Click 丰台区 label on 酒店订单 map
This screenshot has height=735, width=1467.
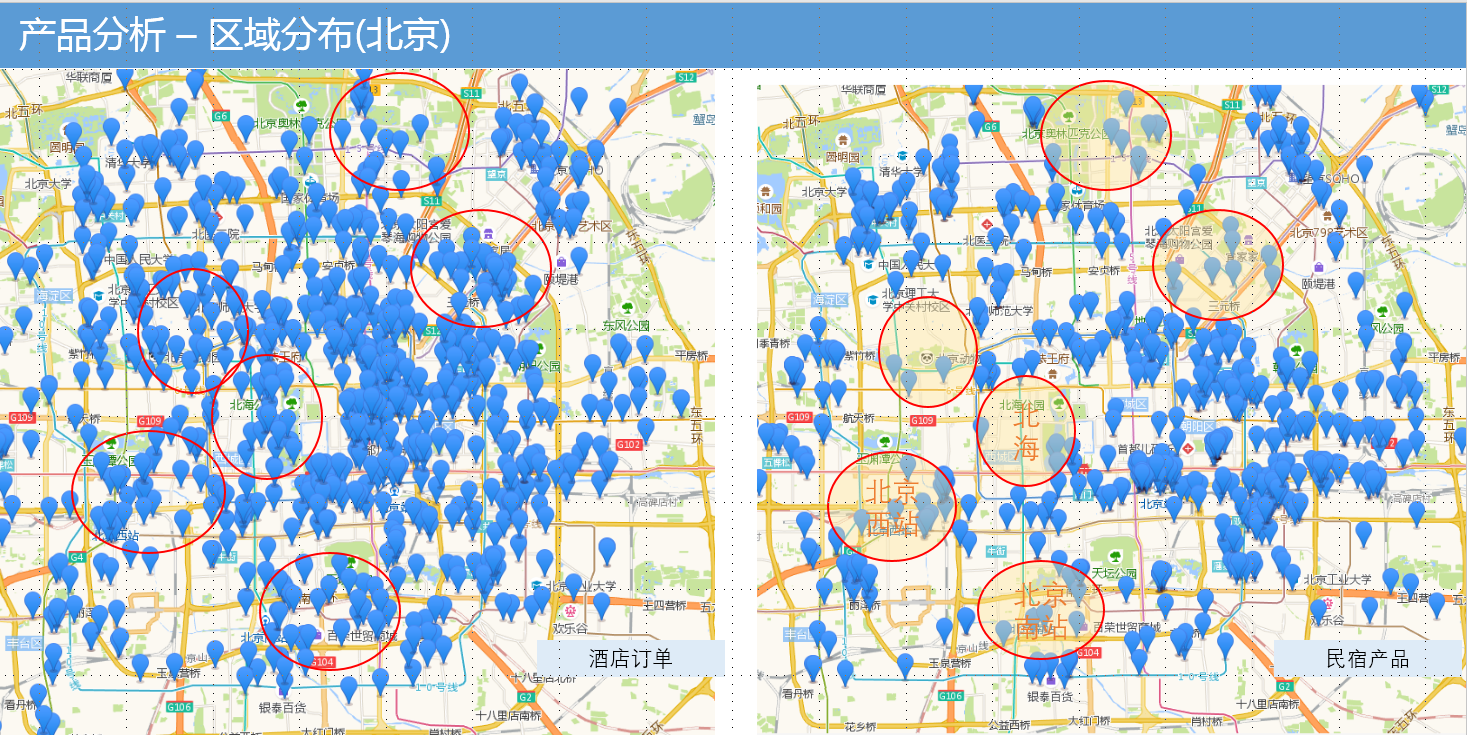tap(22, 643)
